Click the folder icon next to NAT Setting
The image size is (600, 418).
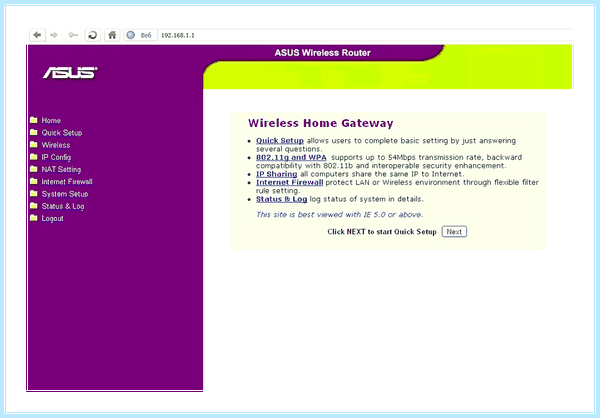pos(34,169)
